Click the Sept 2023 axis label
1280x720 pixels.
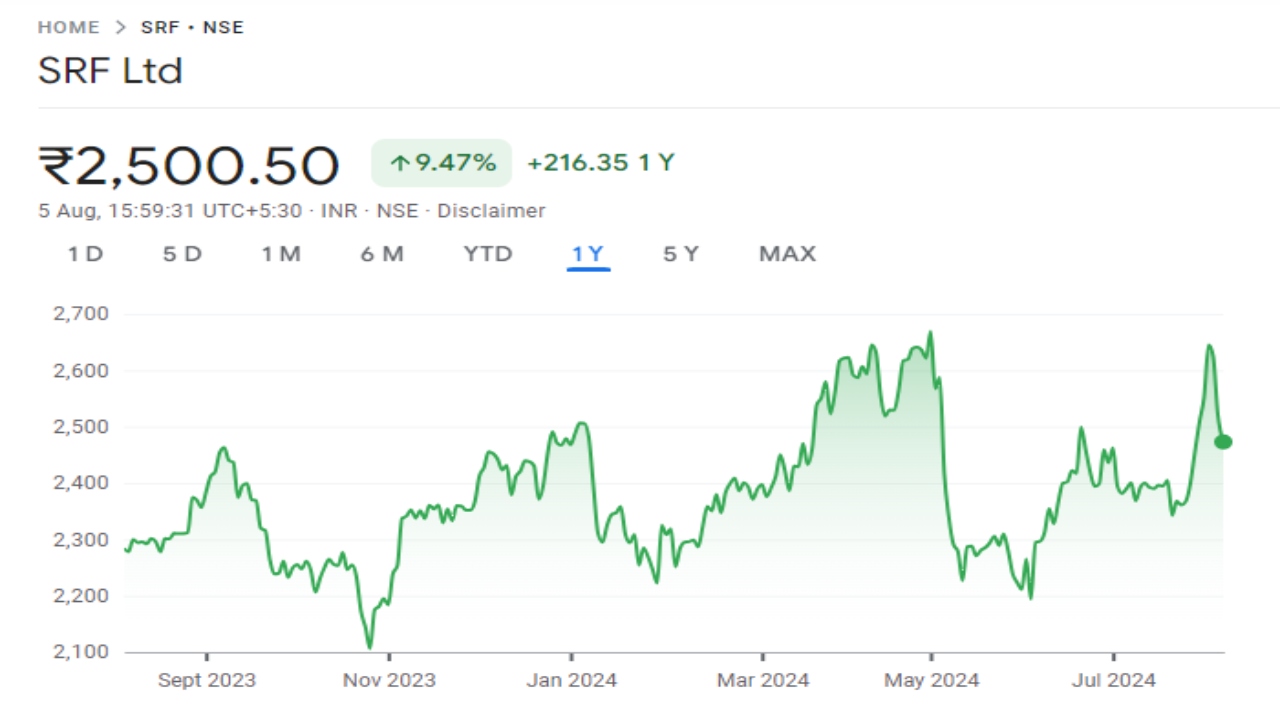coord(207,680)
